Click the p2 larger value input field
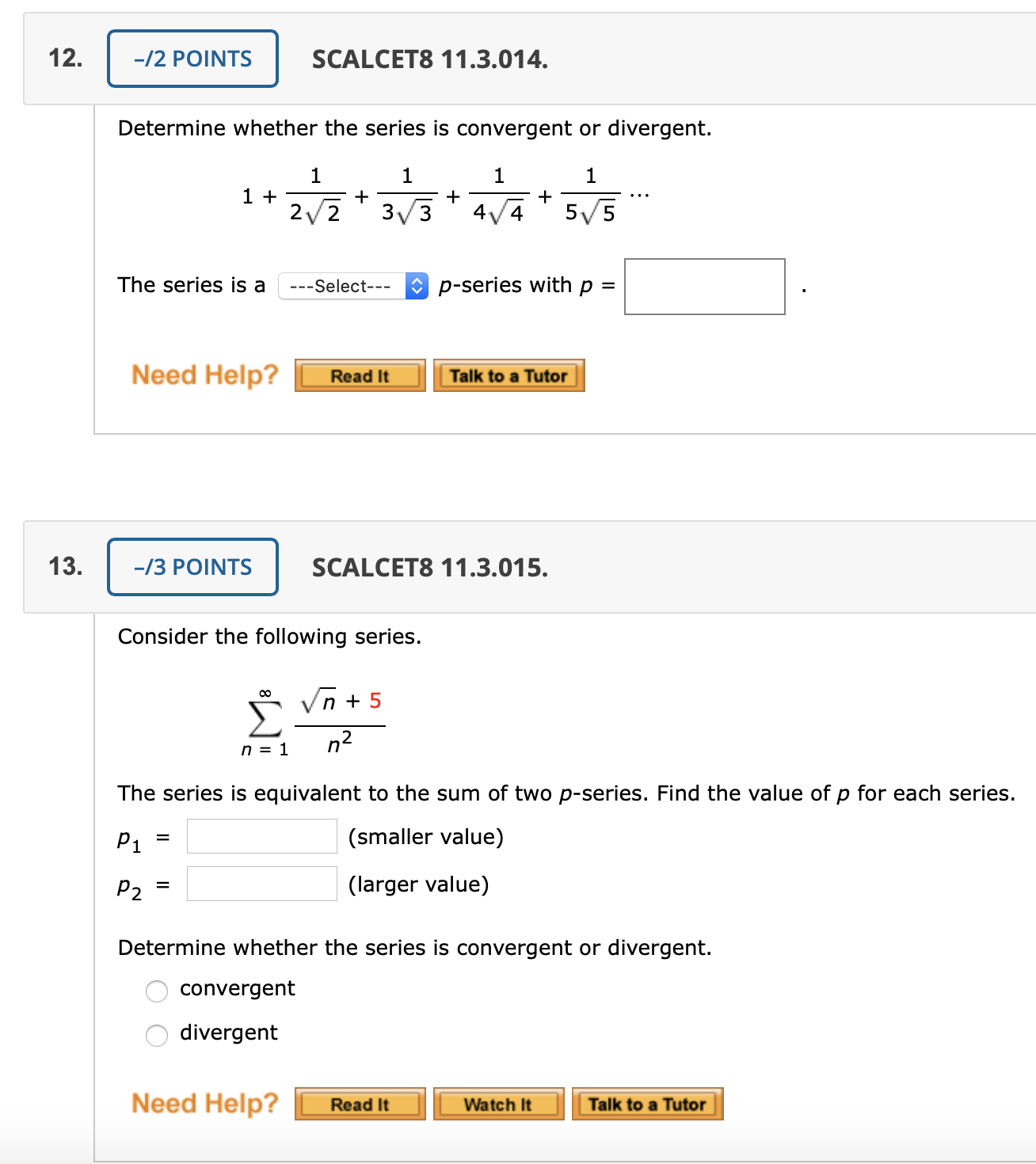Viewport: 1036px width, 1164px height. click(261, 884)
